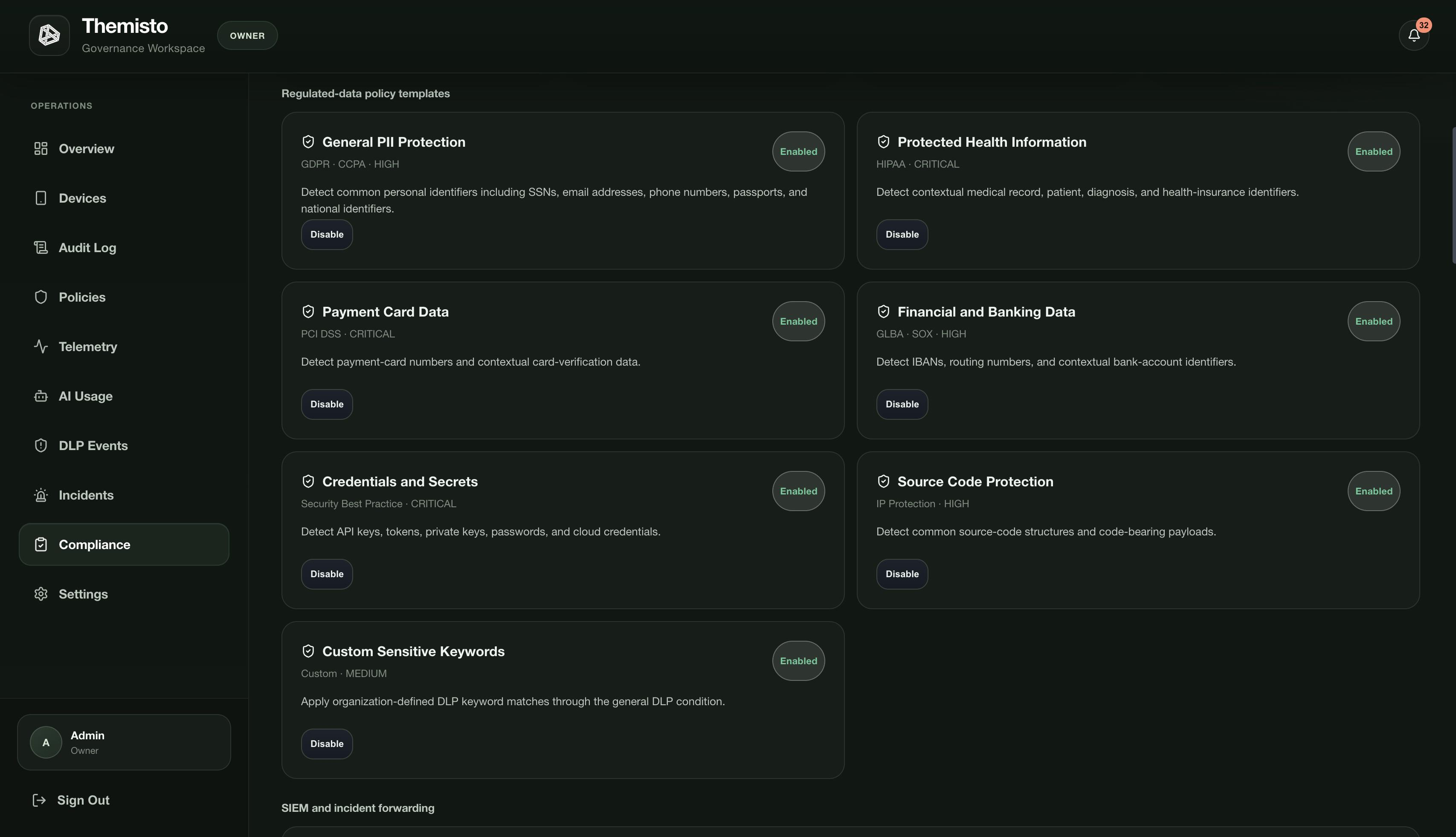Click the Audit Log scroll icon
This screenshot has height=837, width=1456.
coord(41,248)
